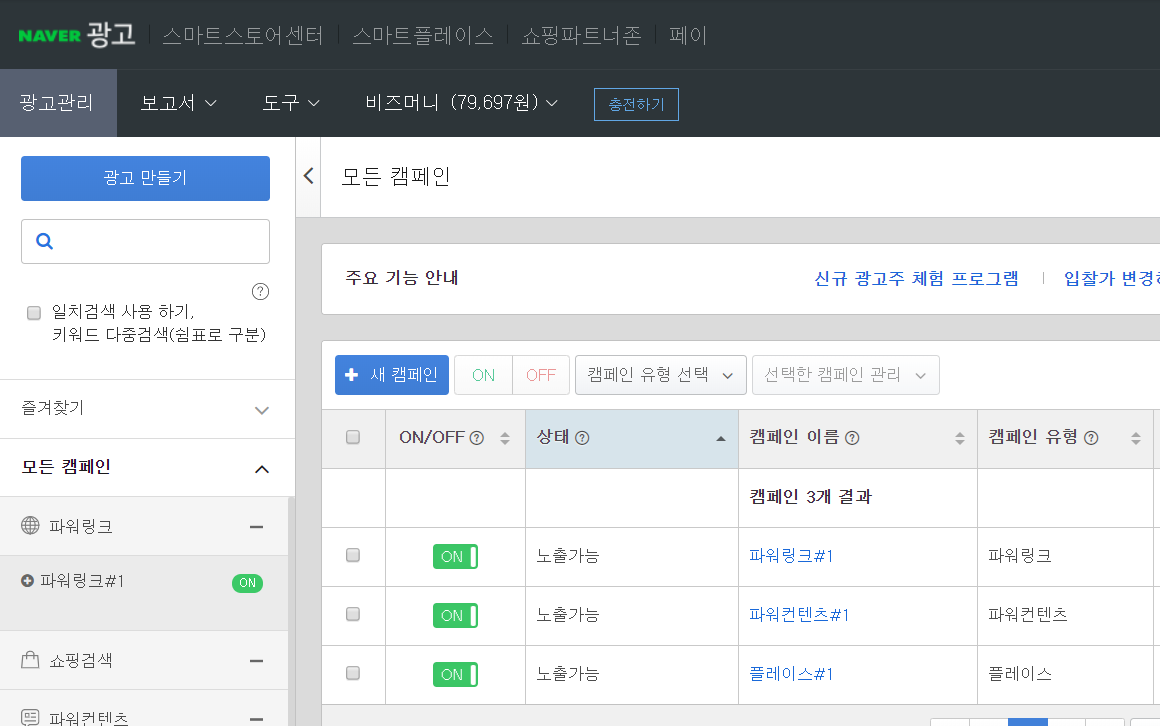Screen dimensions: 1160x726
Task: Click the NAVER 광고 logo
Action: click(77, 35)
